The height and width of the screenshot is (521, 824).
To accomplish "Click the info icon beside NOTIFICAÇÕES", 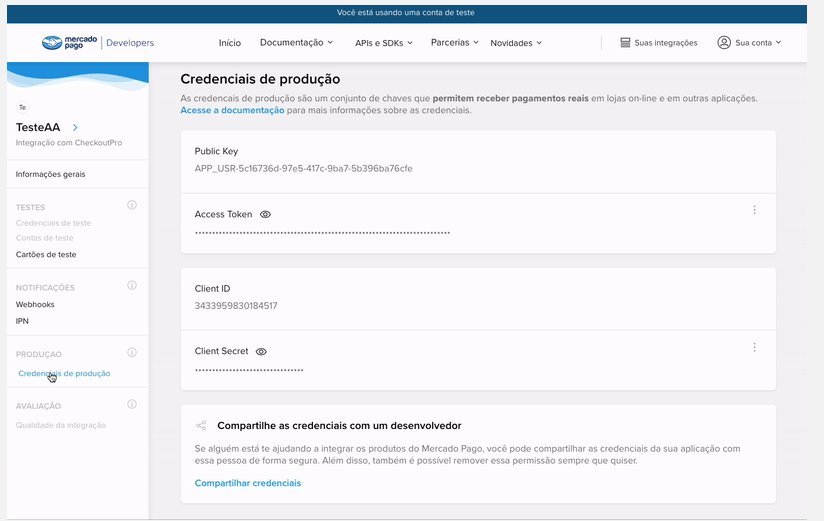I will [132, 285].
